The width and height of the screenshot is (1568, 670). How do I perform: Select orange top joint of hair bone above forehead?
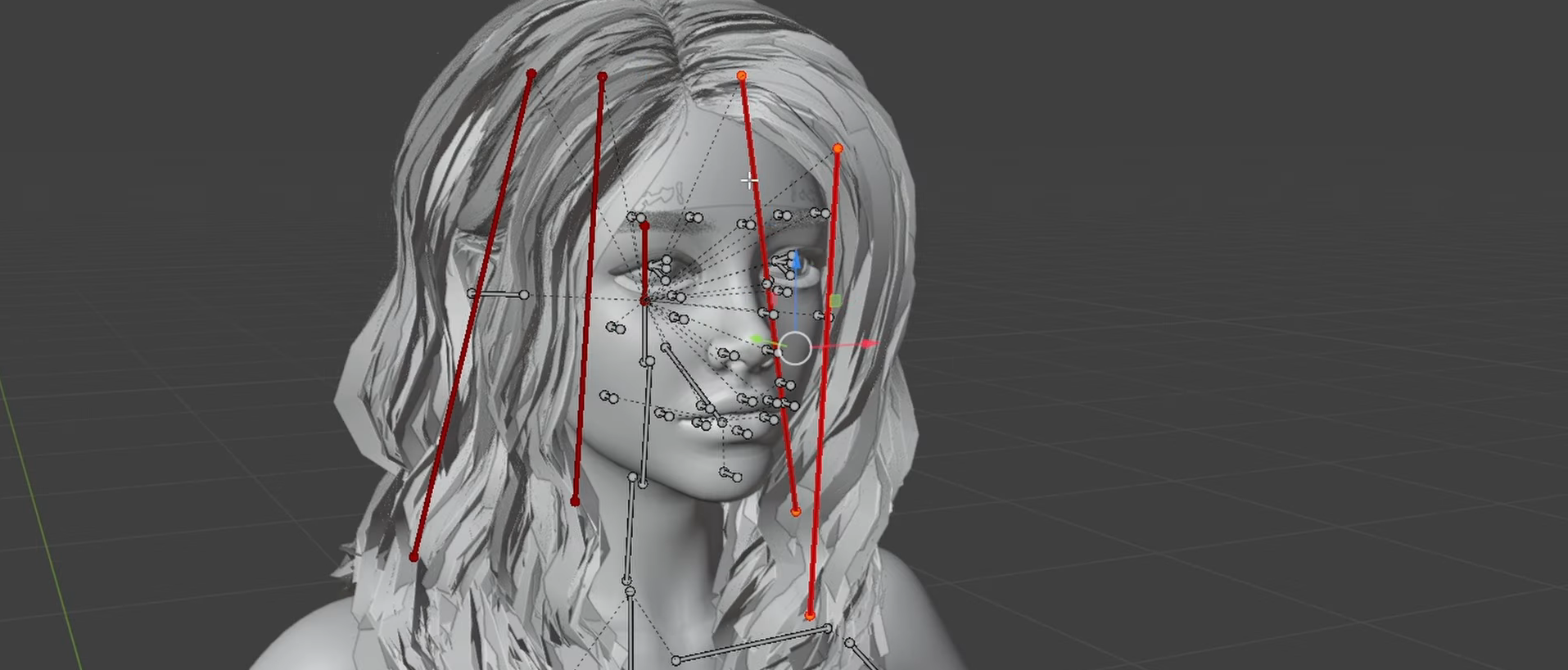[742, 76]
